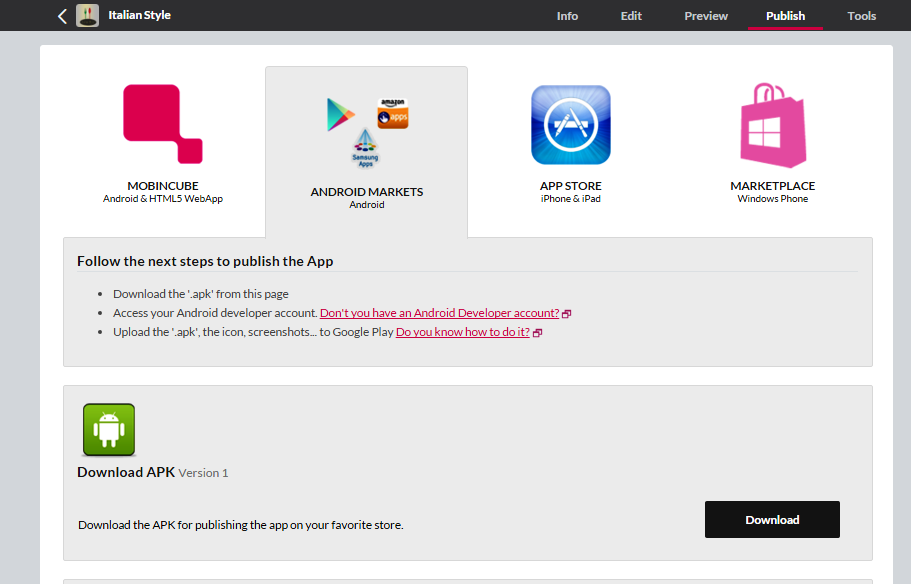Screen dimensions: 911x584
Task: Click the 'iPhone & iPad' subtitle
Action: click(571, 199)
